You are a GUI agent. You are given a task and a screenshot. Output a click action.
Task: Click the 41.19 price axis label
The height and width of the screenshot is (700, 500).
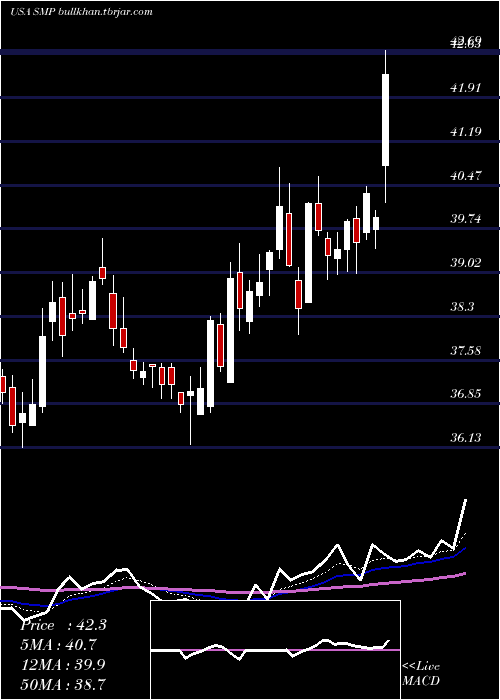(x=466, y=132)
